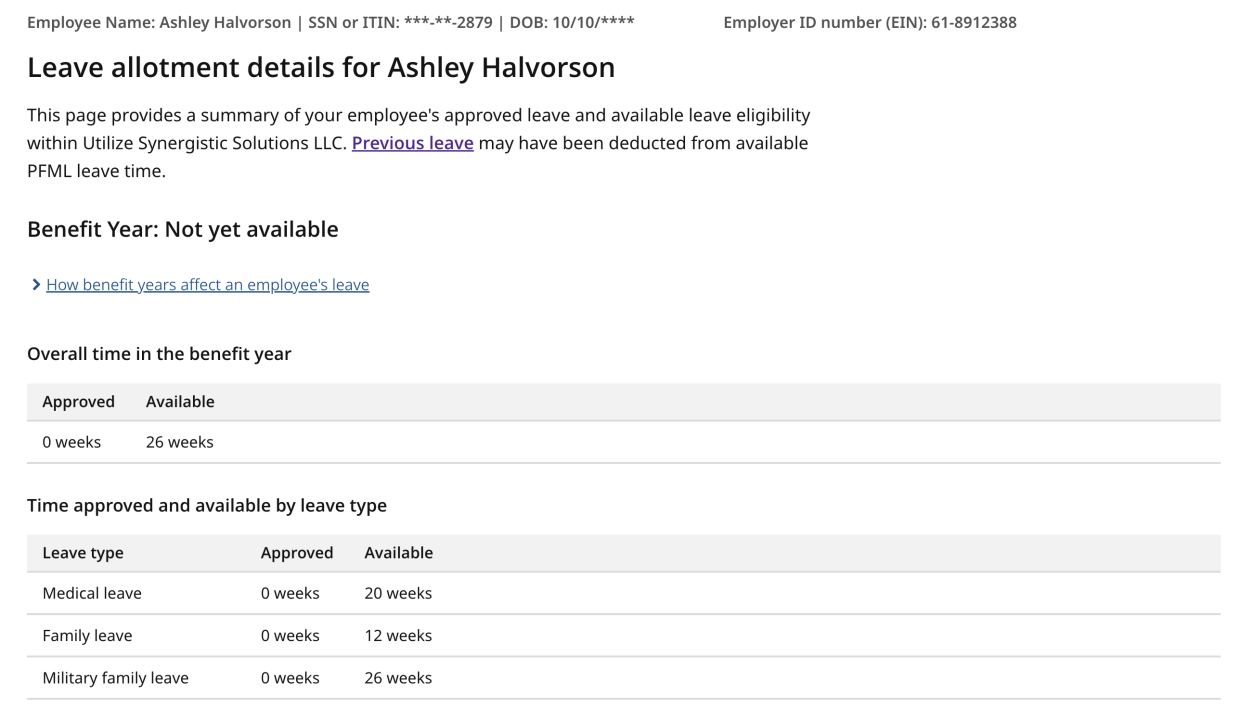
Task: Click the chevron icon beside benefit years link
Action: tap(36, 285)
